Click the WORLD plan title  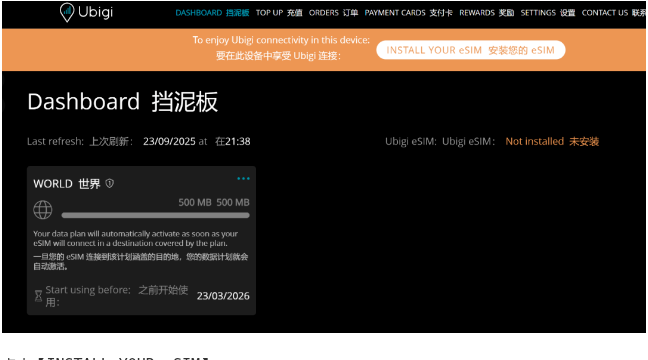67,184
